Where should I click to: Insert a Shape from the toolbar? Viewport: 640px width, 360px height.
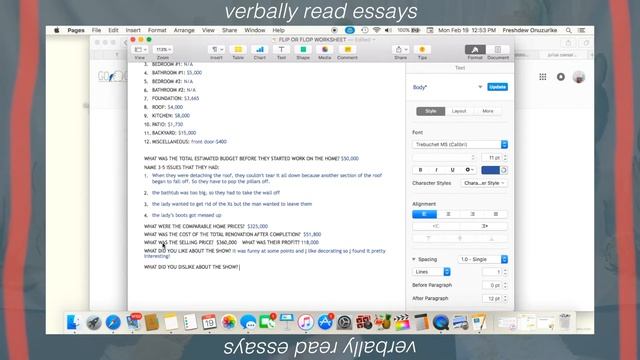point(303,49)
